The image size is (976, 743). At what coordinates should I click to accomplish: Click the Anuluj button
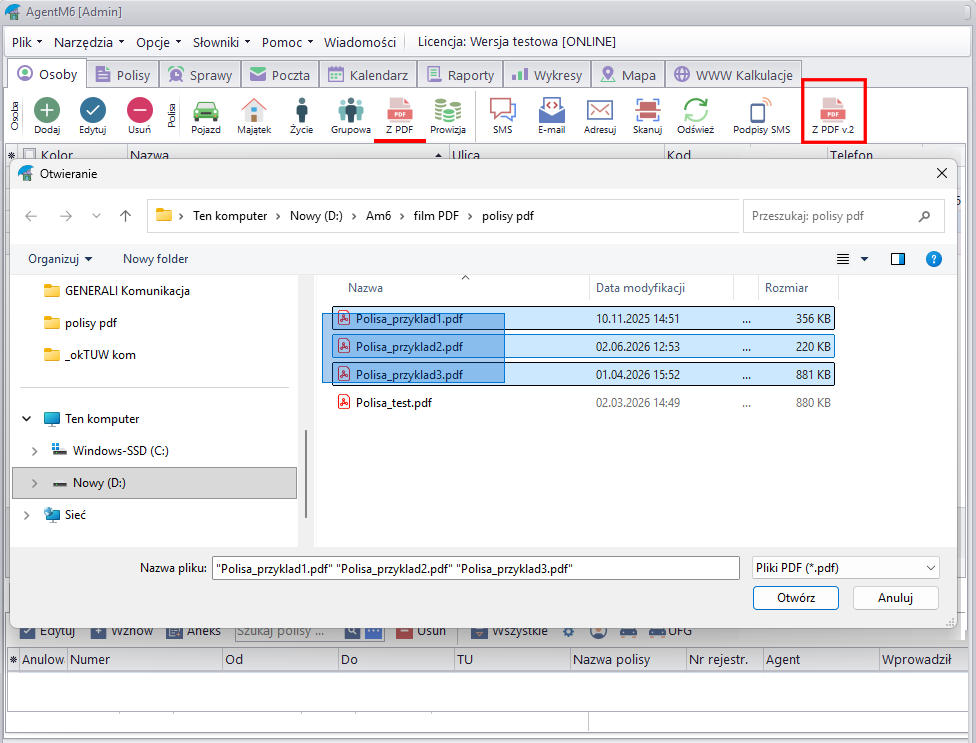[x=895, y=598]
